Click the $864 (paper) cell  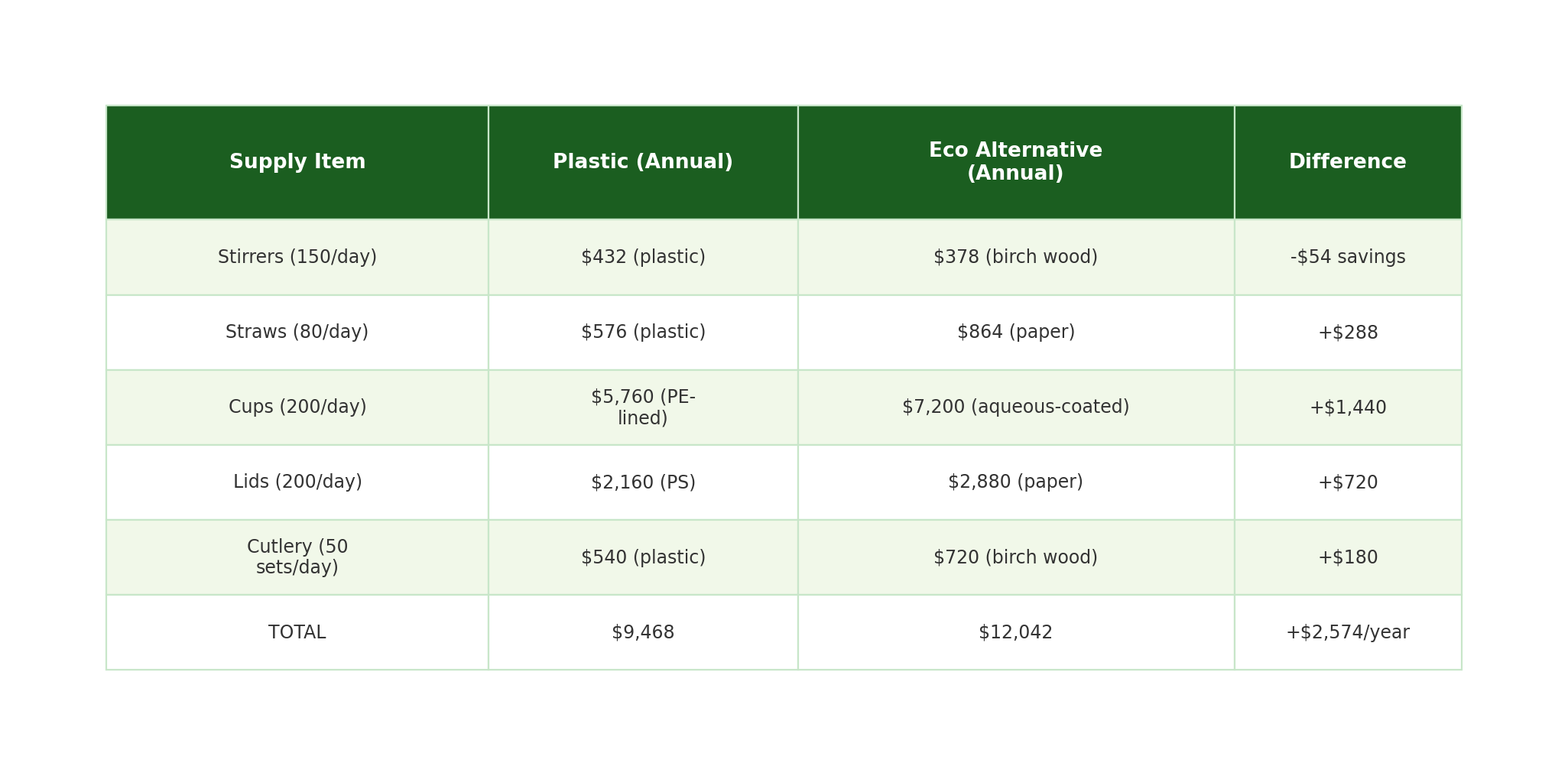click(x=1015, y=332)
